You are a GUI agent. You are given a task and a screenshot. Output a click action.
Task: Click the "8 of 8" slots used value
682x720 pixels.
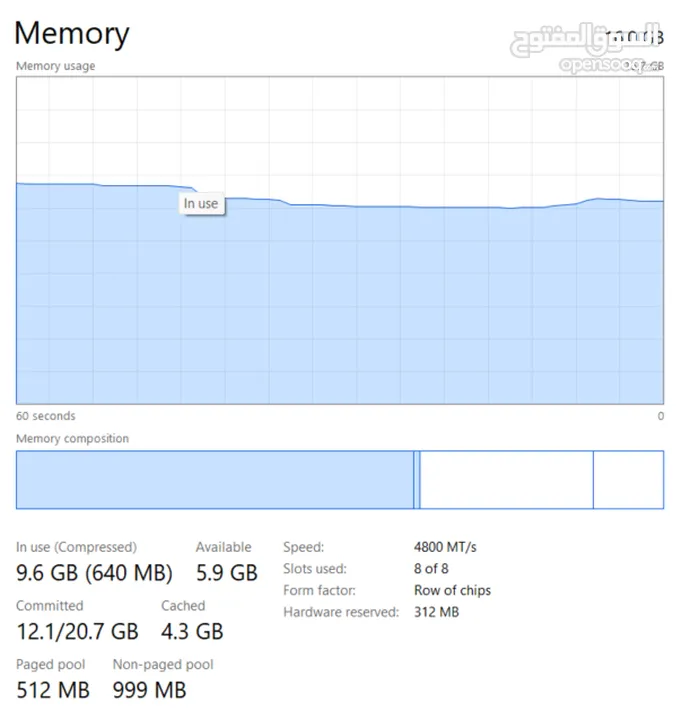point(431,569)
